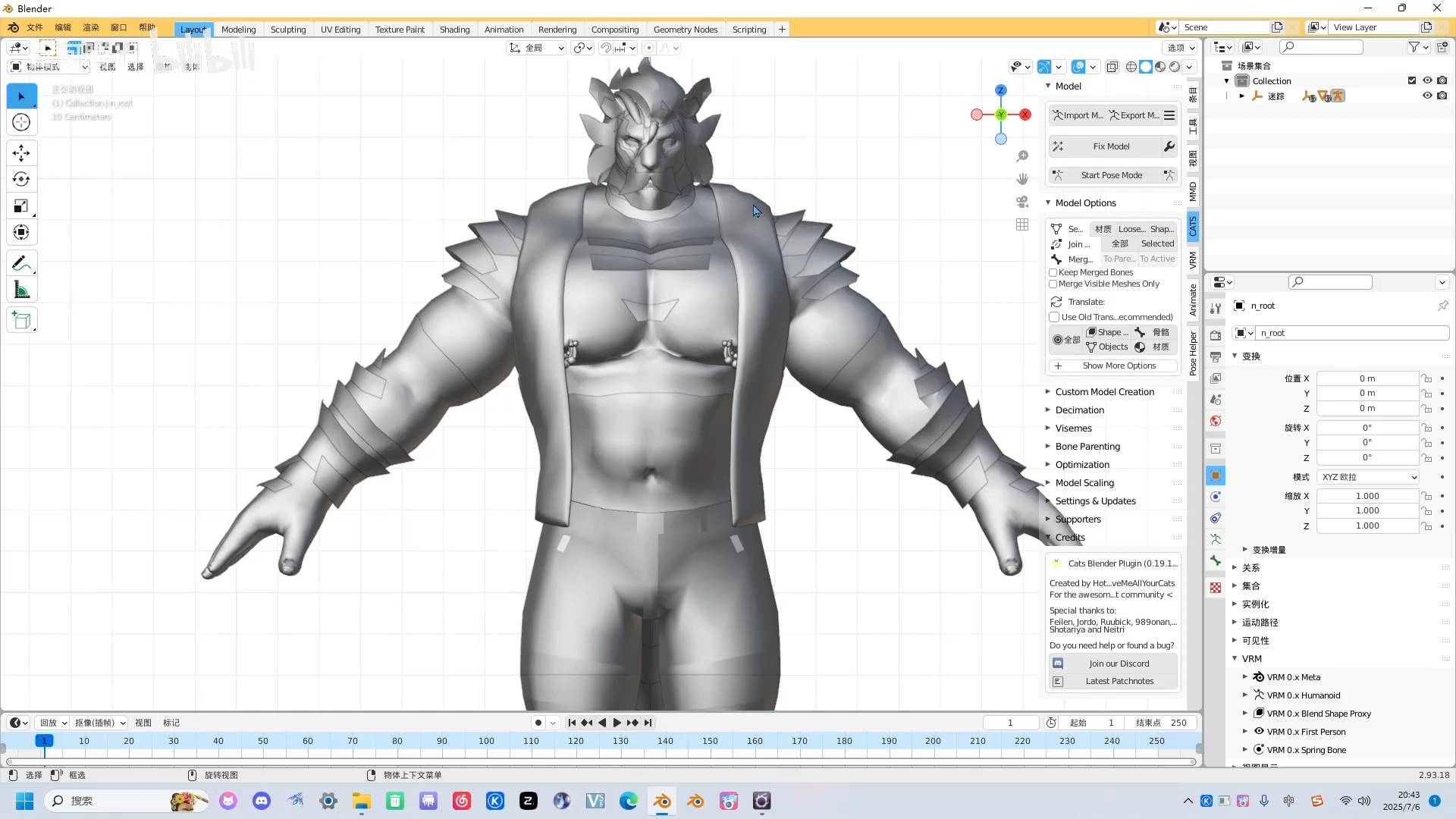Select the Transform tool

pos(21,233)
